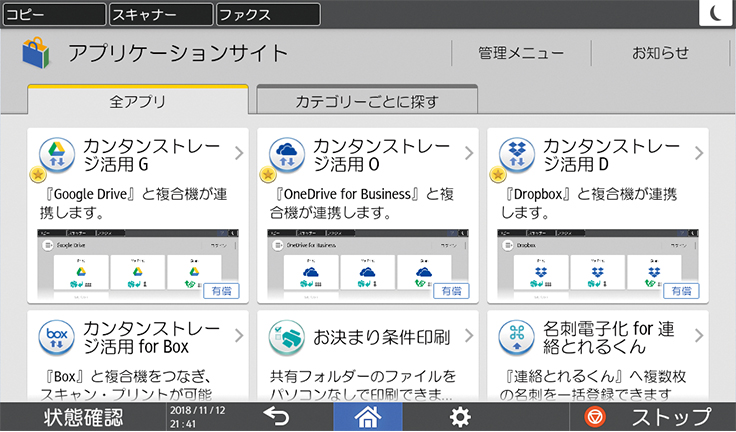Open the 名刺電子化 app icon

coord(517,337)
